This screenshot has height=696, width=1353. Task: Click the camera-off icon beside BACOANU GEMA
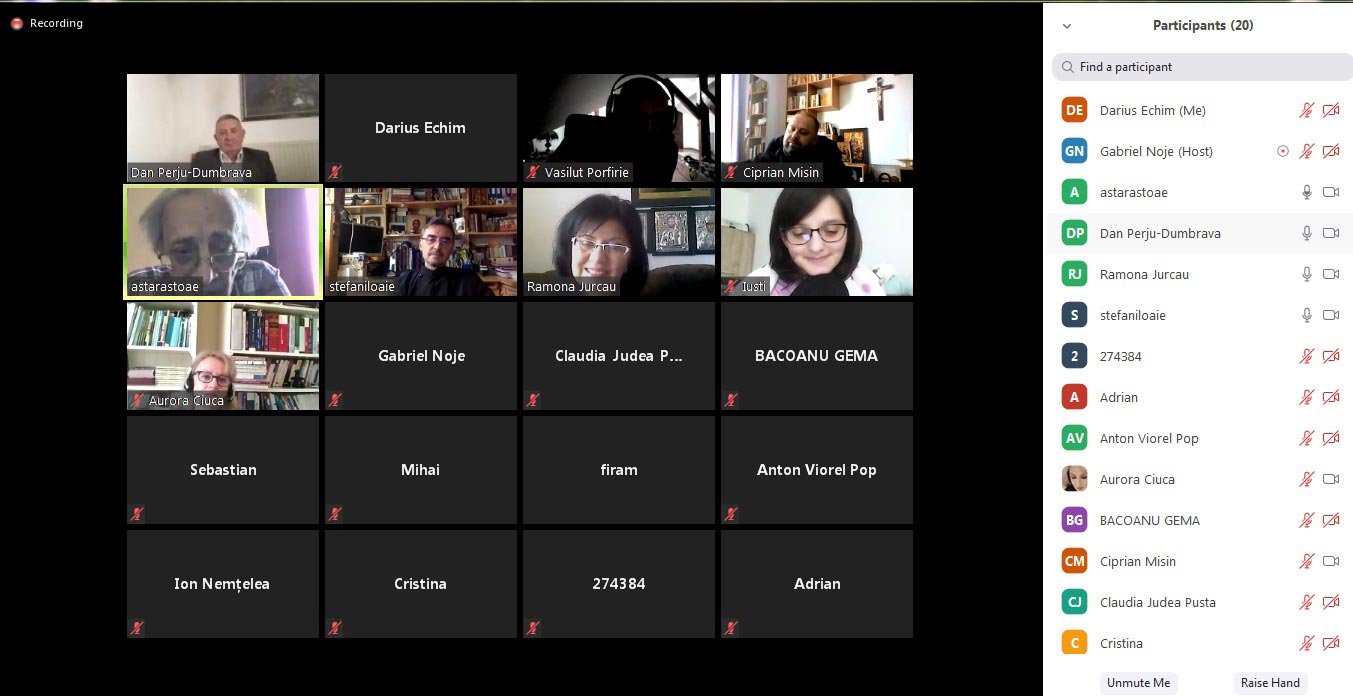click(1331, 521)
